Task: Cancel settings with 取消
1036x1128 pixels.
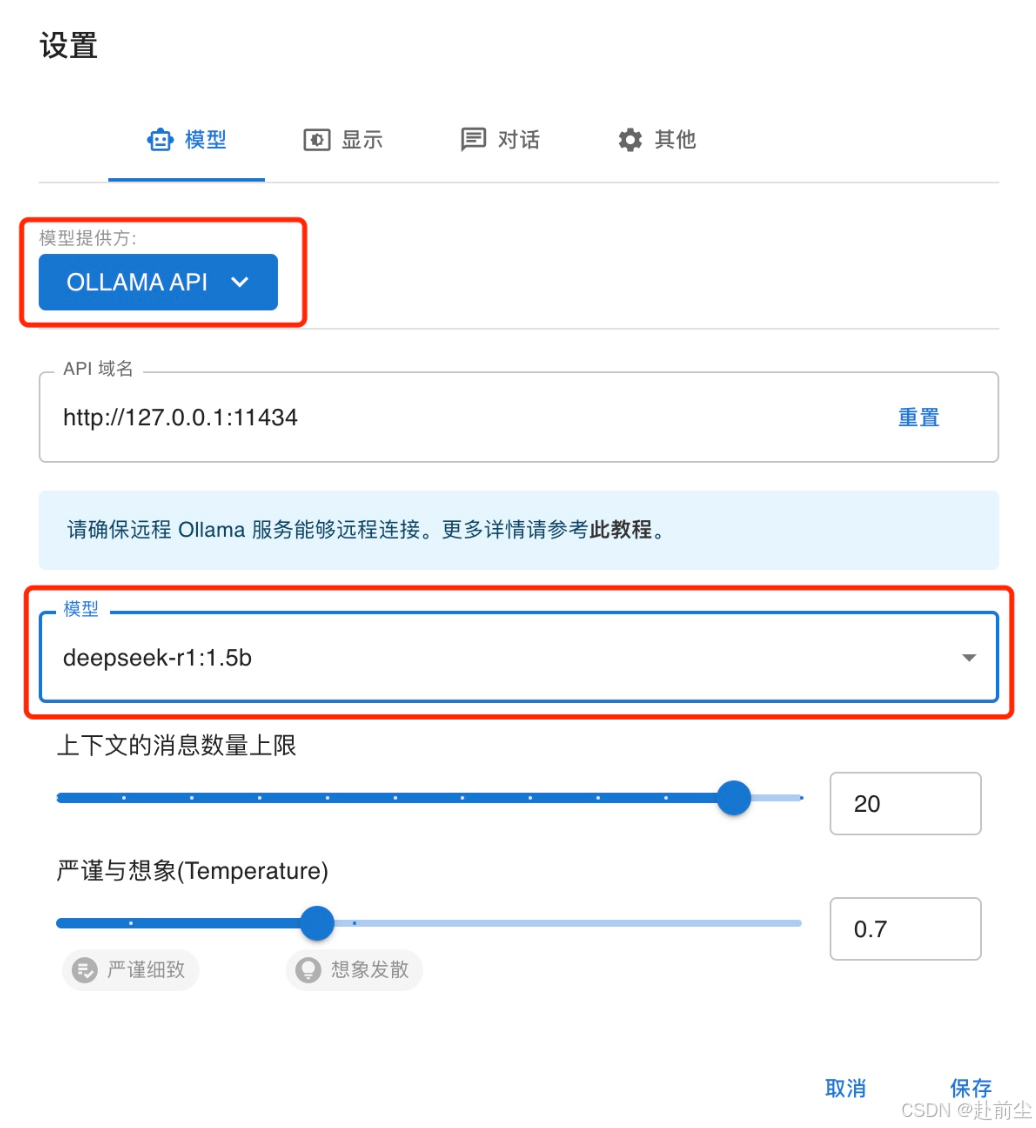Action: (845, 1088)
